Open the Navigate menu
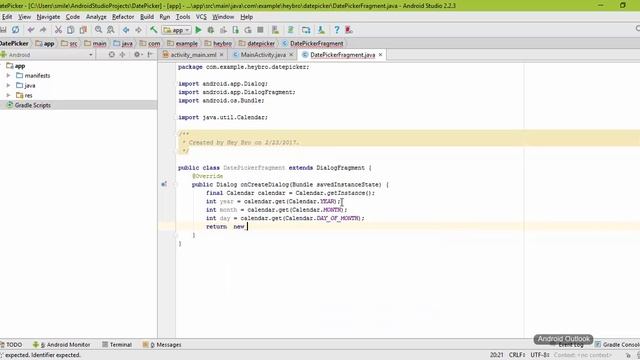 point(48,17)
